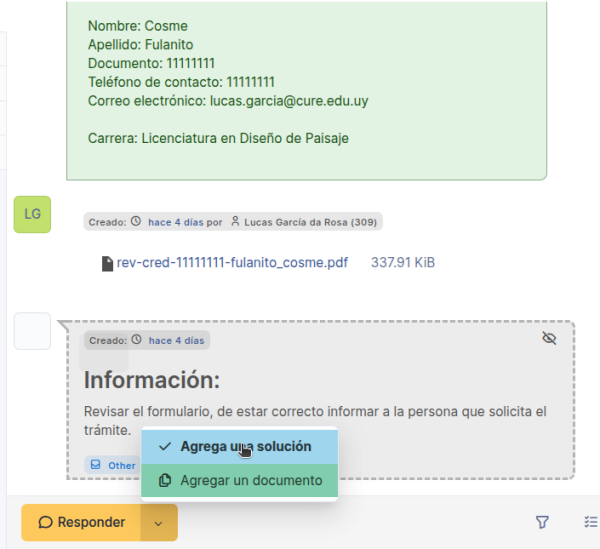
Task: Expand the Responder dropdown arrow
Action: pyautogui.click(x=159, y=523)
